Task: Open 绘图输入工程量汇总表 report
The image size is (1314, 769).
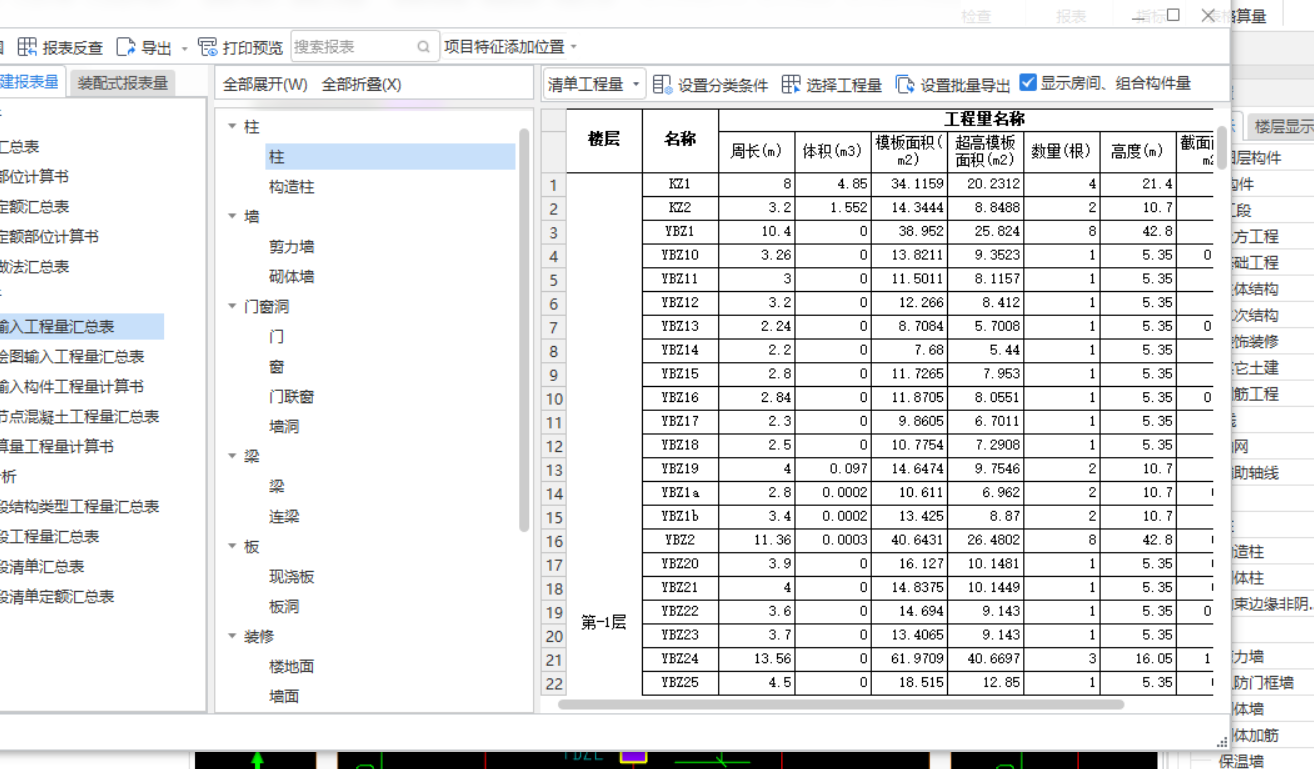Action: click(x=72, y=357)
